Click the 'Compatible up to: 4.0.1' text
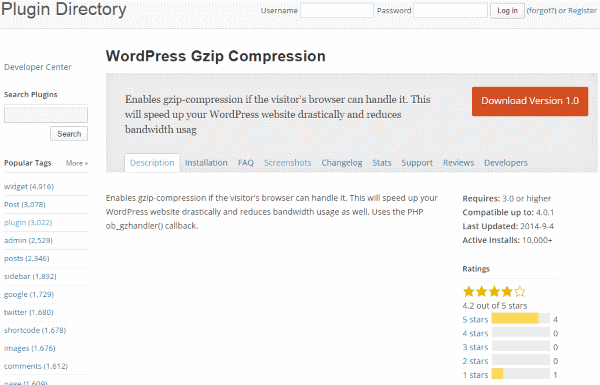The image size is (600, 385). click(x=508, y=212)
